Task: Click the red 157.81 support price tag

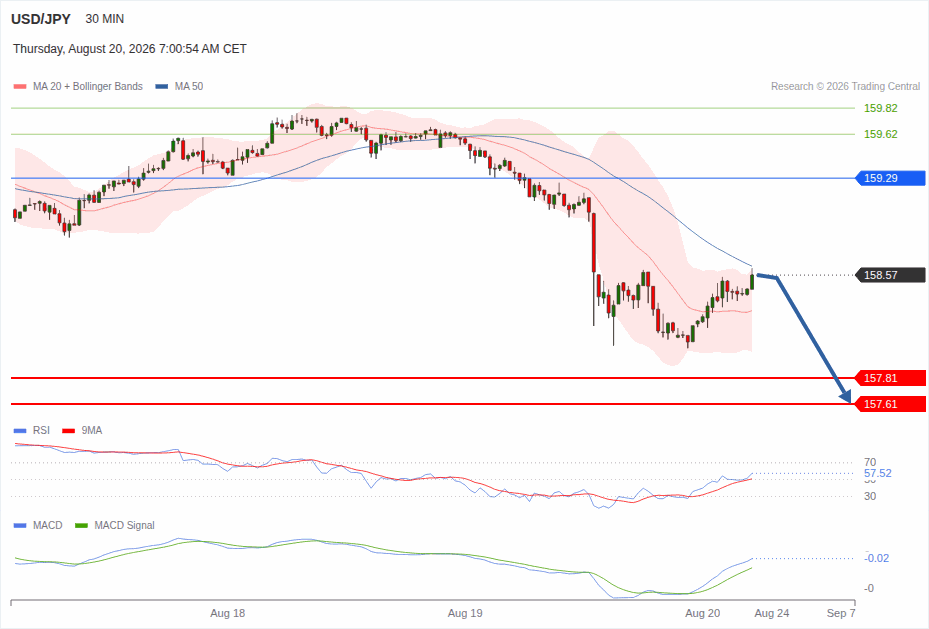Action: point(890,378)
